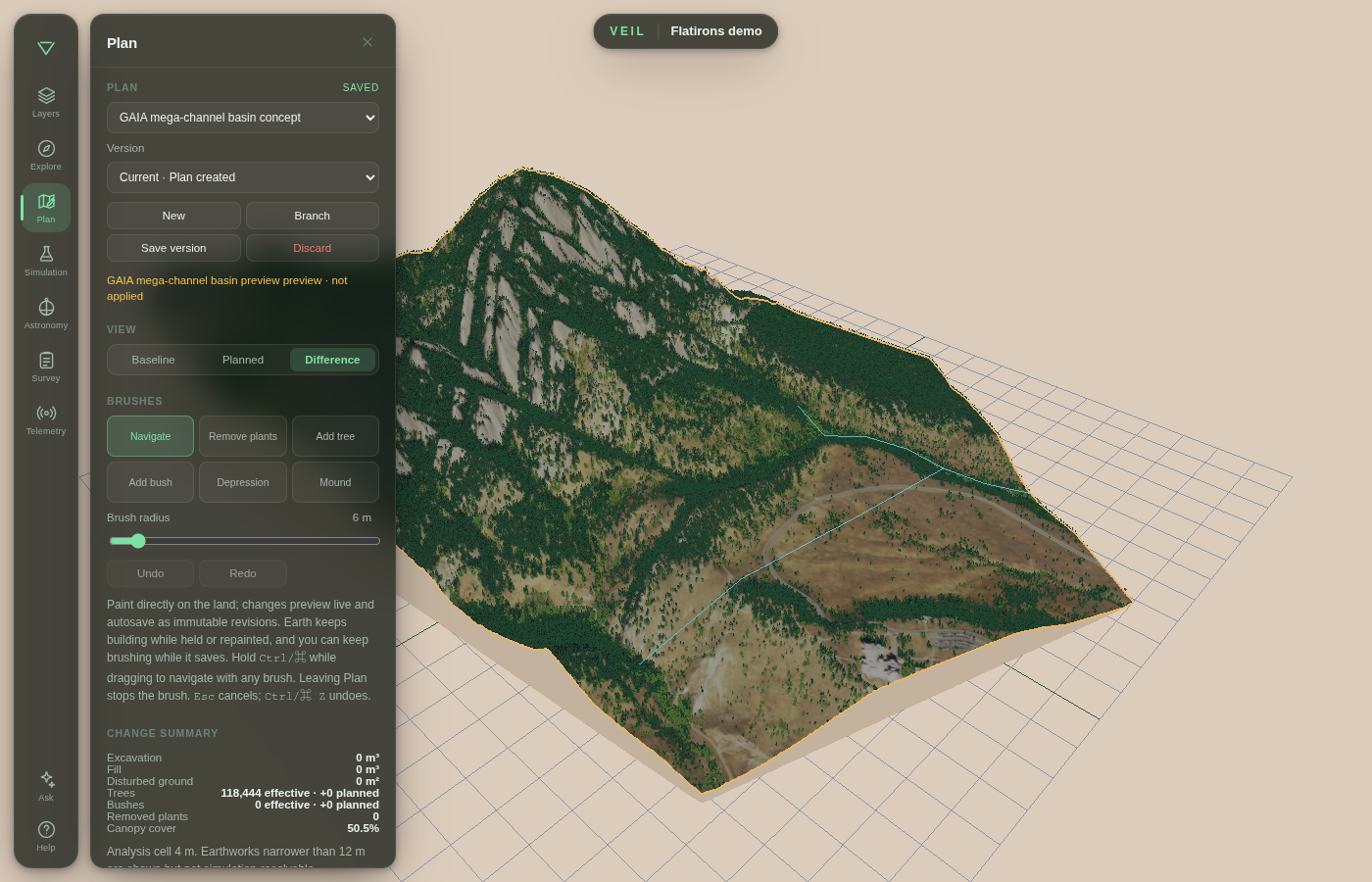Select the Difference view tab
Image resolution: width=1372 pixels, height=882 pixels.
click(x=332, y=360)
